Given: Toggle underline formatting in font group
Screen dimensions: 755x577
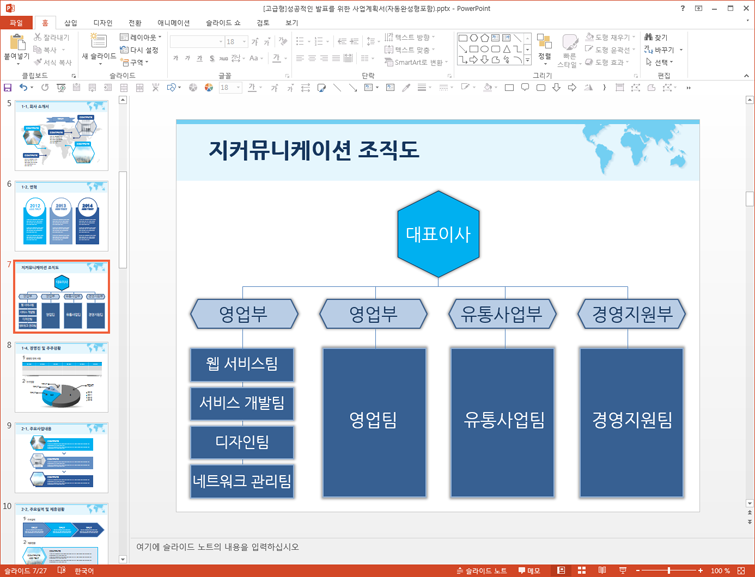Looking at the screenshot, I should coord(199,58).
